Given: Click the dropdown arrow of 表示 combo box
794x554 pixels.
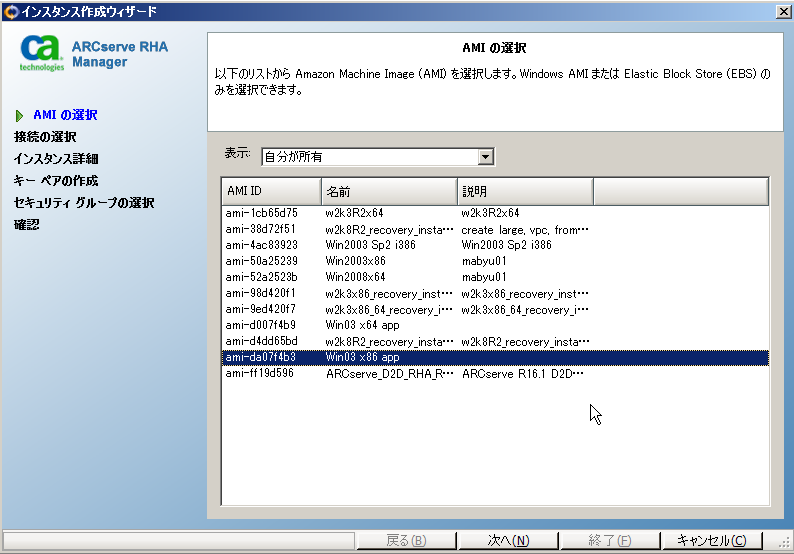Looking at the screenshot, I should 486,157.
